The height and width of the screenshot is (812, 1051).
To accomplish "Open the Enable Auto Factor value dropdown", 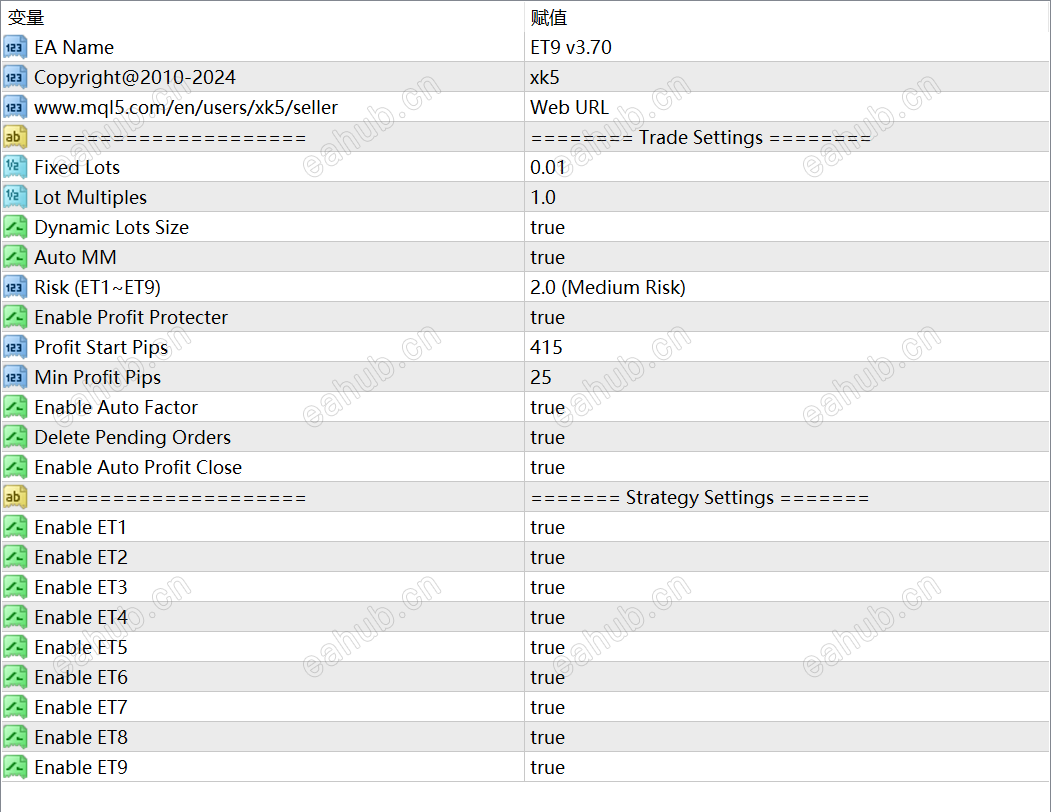I will coord(787,407).
